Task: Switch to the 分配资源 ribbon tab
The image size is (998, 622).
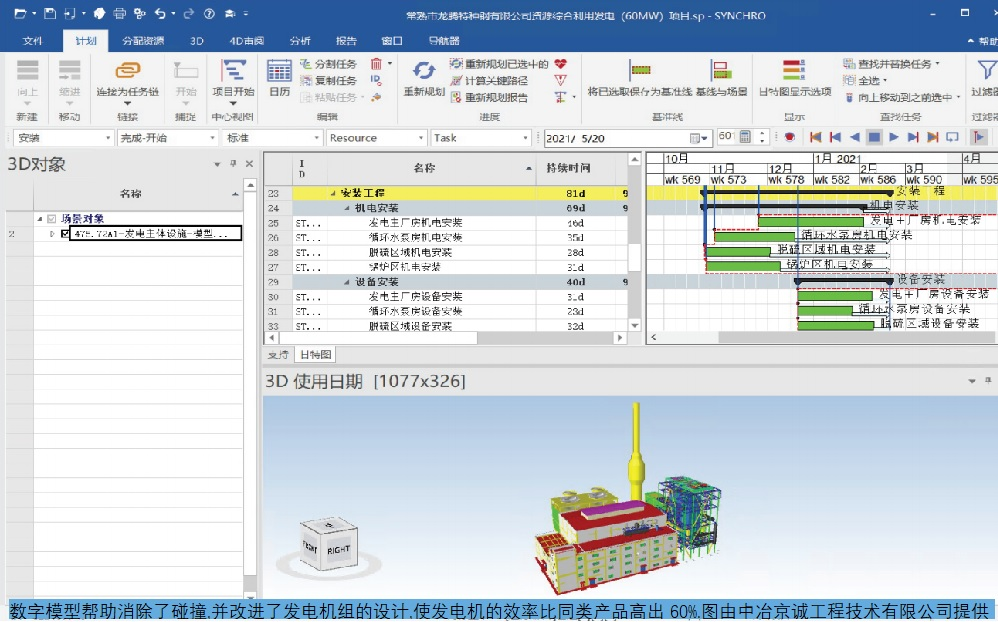Action: (x=143, y=41)
